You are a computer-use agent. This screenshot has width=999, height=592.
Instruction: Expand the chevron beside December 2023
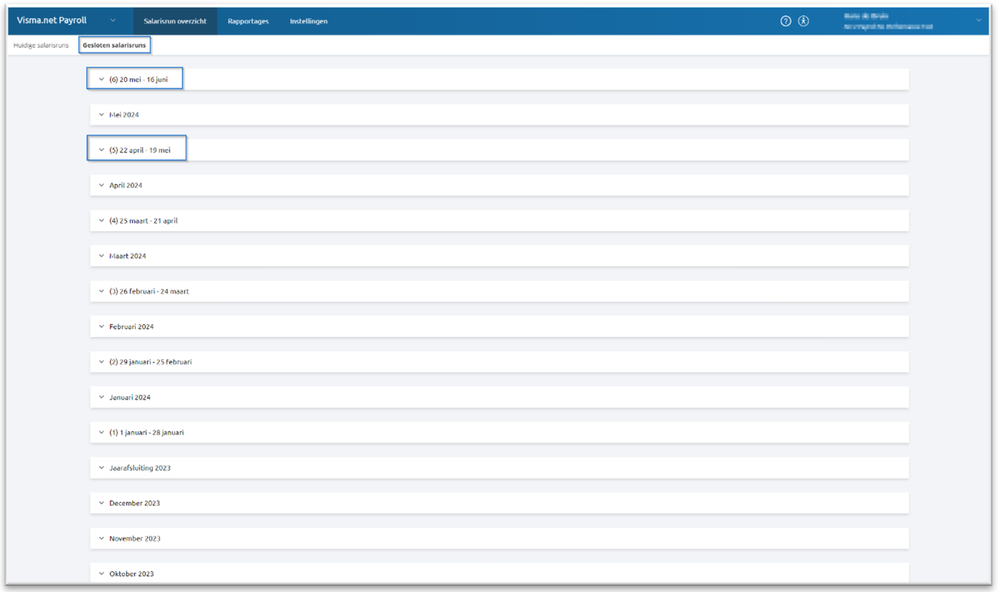(101, 503)
